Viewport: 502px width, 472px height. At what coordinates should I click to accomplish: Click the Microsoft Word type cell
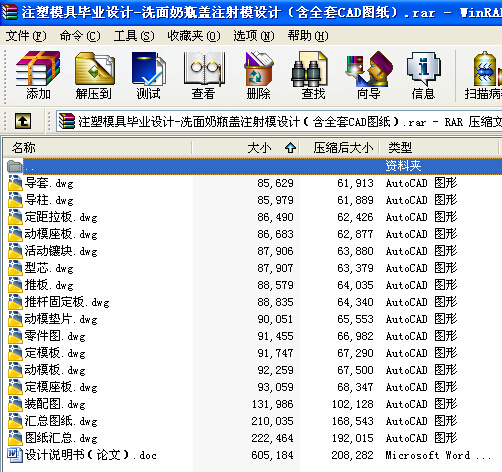[438, 455]
